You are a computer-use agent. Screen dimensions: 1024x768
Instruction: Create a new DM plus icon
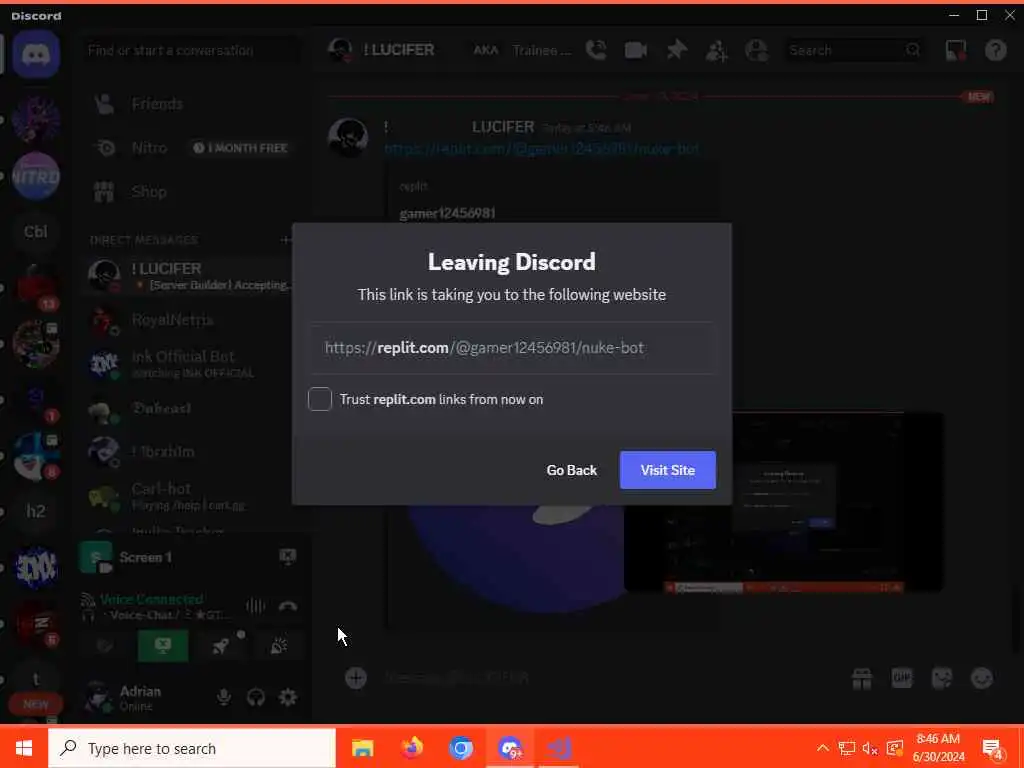click(285, 240)
